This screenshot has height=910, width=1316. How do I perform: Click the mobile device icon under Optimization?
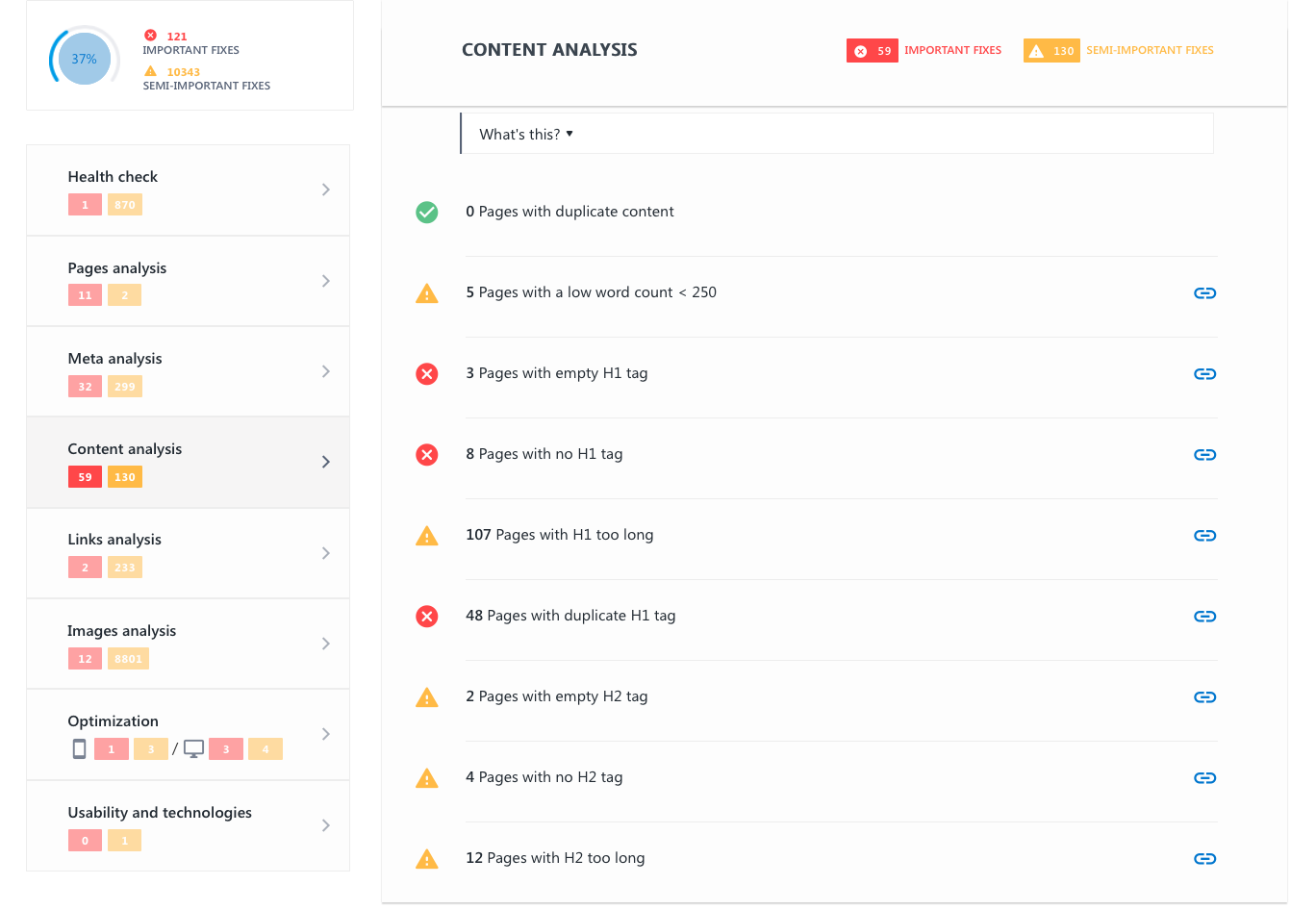click(x=80, y=748)
